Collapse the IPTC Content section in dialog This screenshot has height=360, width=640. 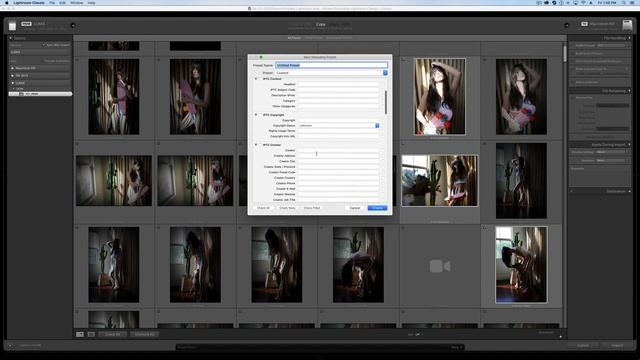pos(256,79)
